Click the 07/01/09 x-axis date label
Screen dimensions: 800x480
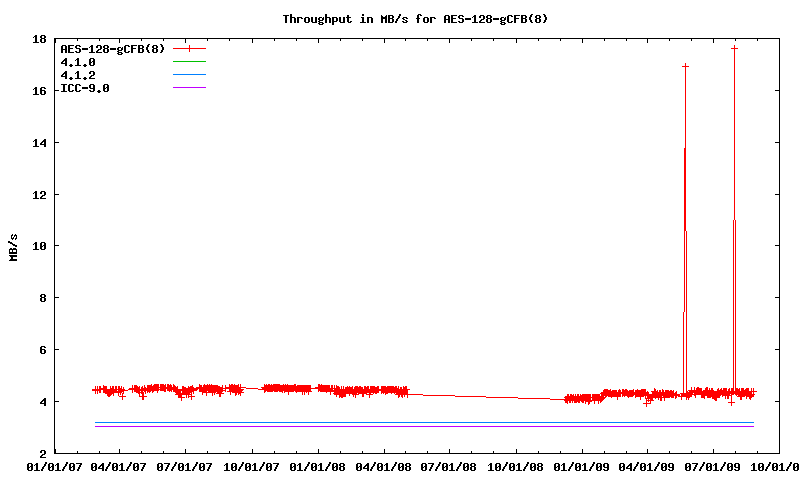pos(713,466)
